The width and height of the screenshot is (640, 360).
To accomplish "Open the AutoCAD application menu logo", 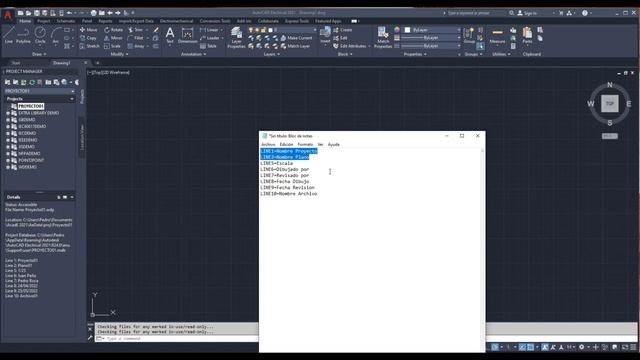I will pos(8,15).
